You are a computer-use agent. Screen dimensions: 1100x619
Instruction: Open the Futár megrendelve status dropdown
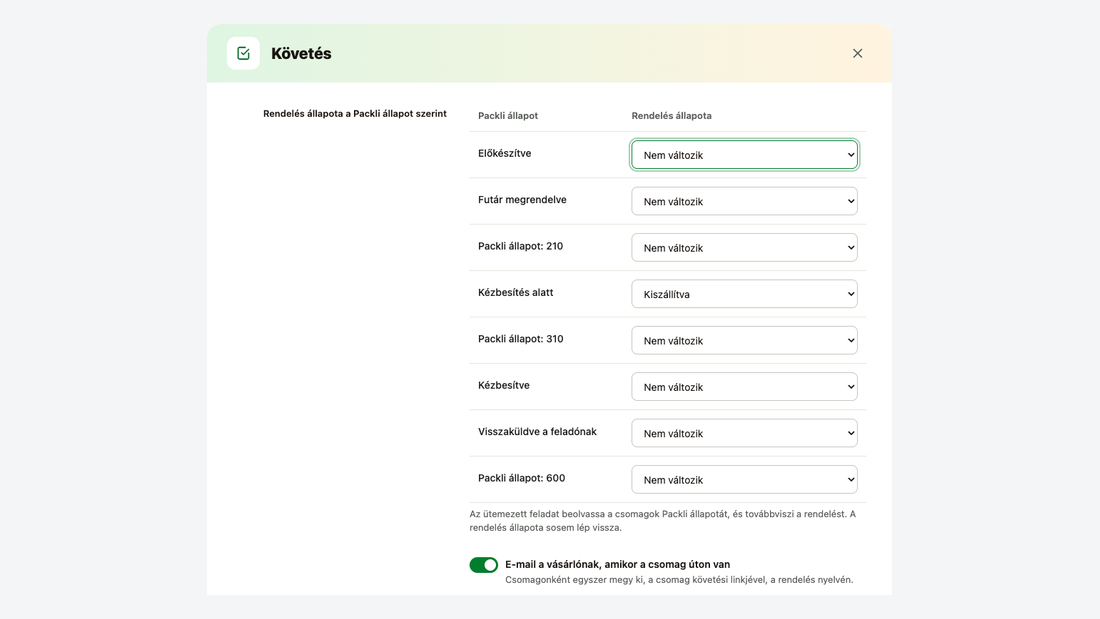(744, 201)
